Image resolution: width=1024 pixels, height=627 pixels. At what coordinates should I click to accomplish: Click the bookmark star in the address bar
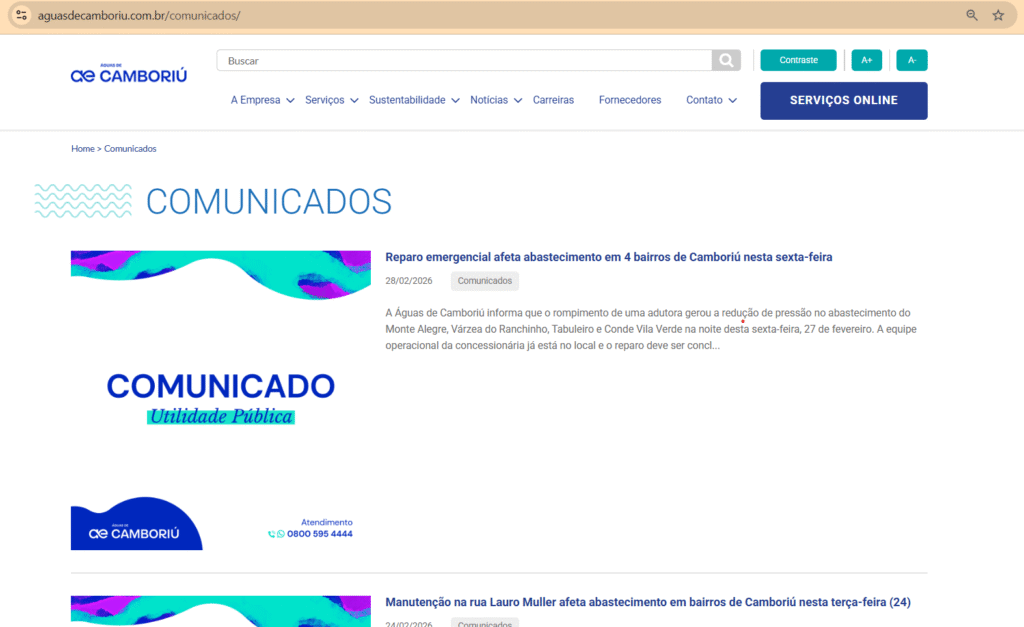[997, 15]
